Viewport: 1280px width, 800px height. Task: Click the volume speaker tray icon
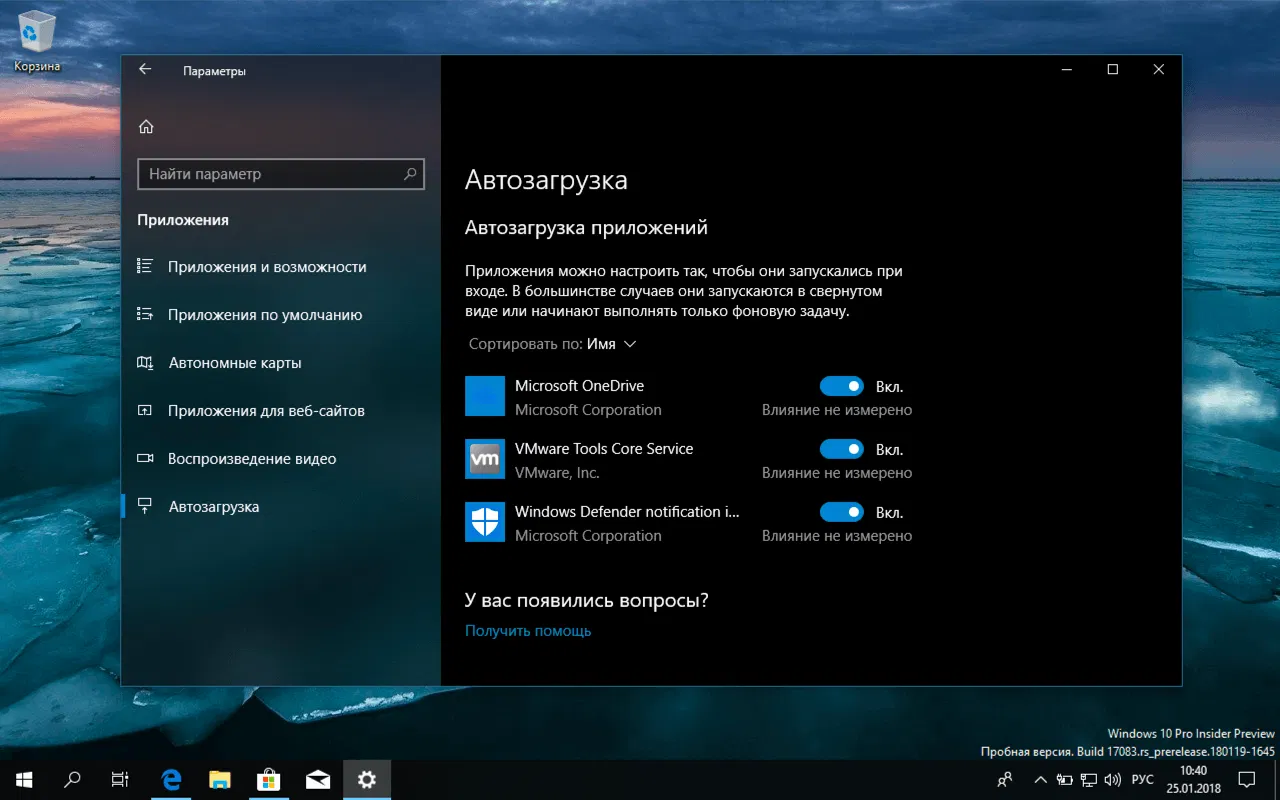tap(1111, 779)
